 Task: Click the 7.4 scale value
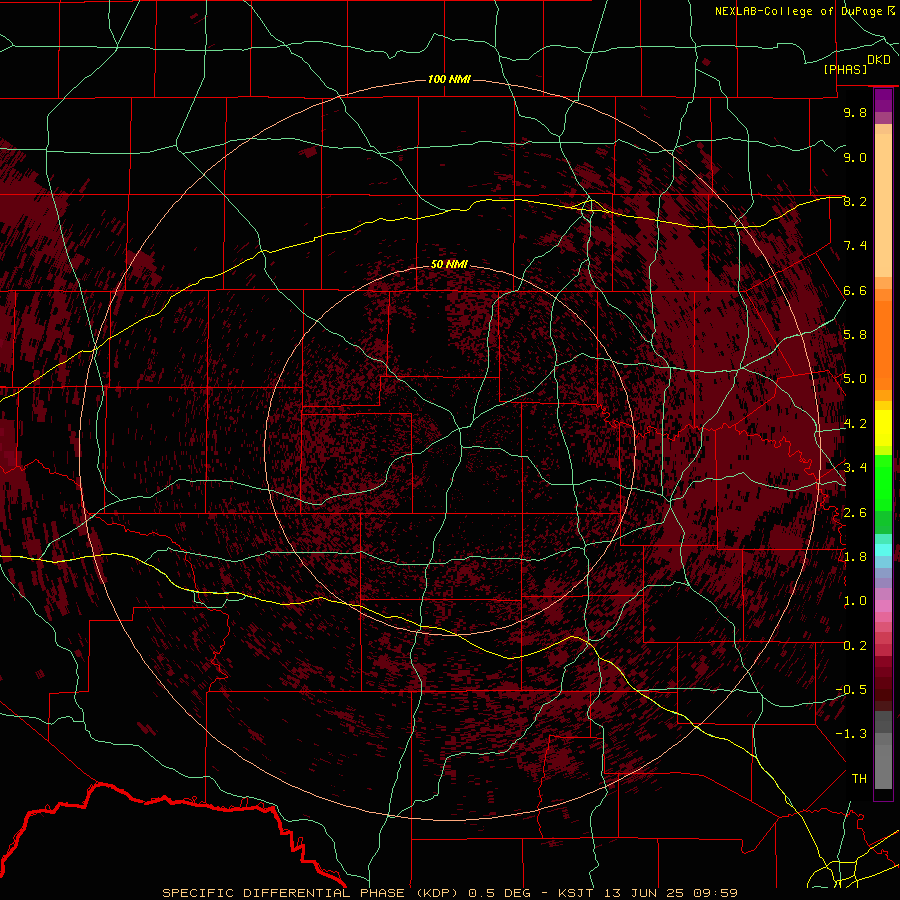(x=855, y=246)
